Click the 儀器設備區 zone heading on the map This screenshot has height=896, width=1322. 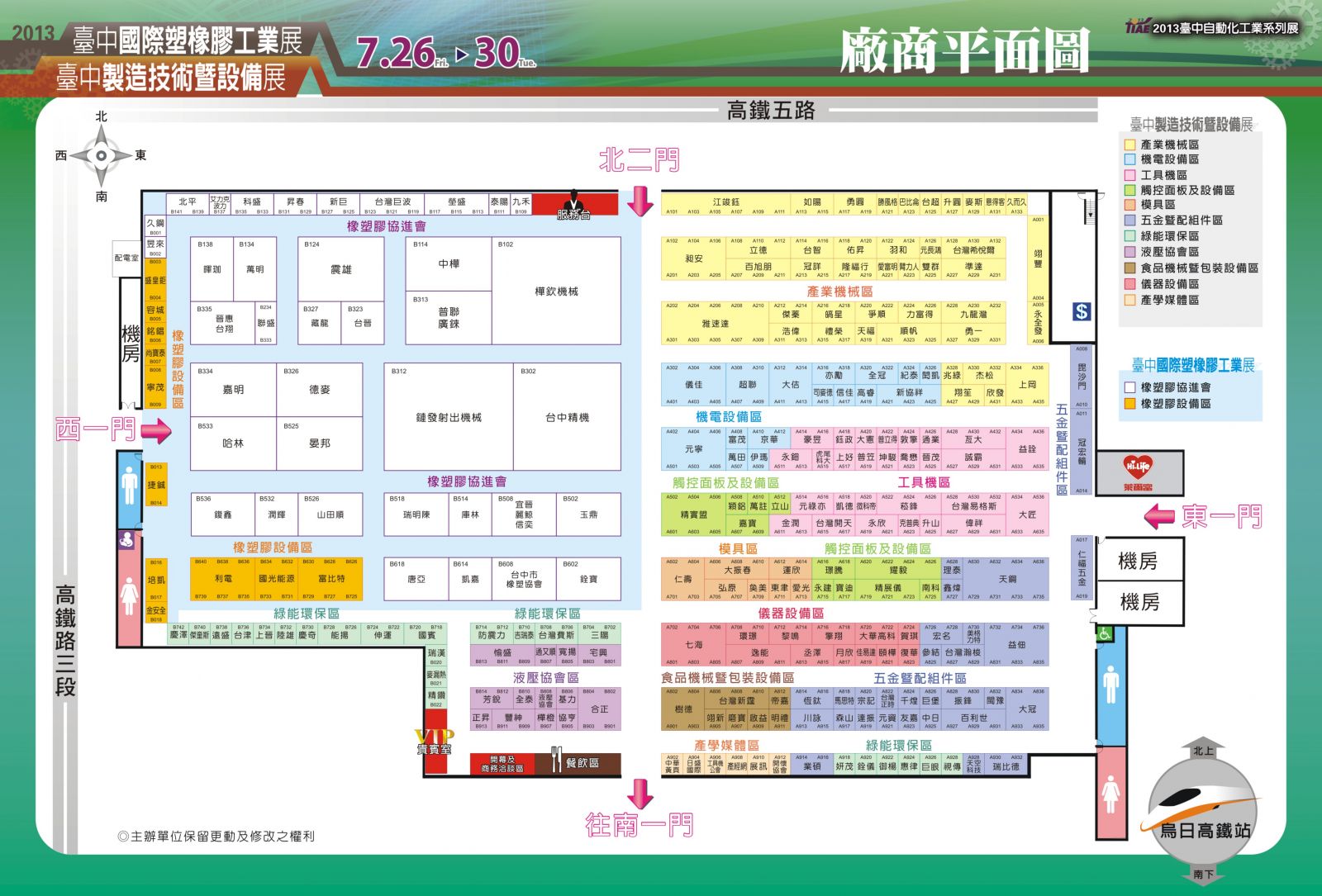791,613
